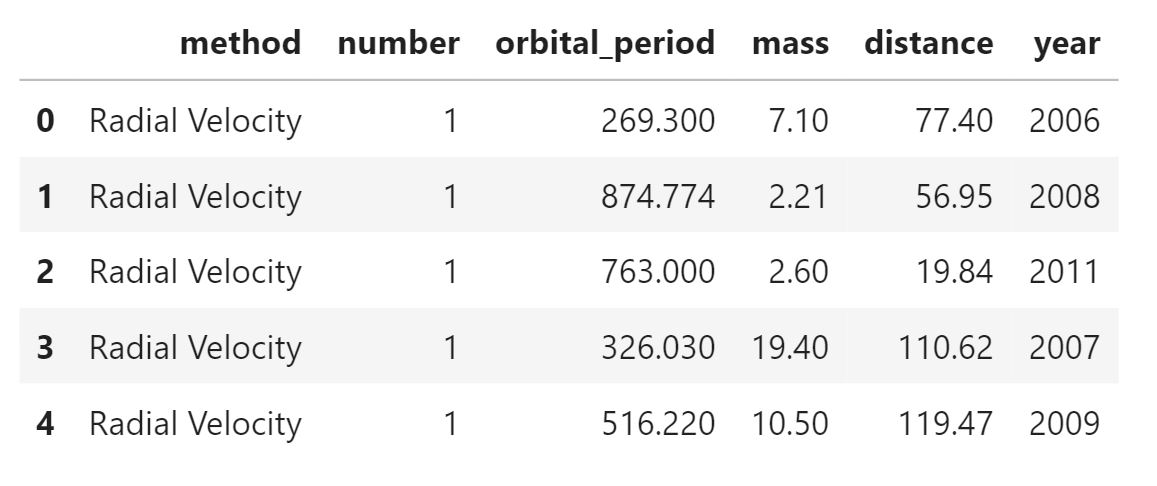Select row index 0
1157x486 pixels.
click(45, 120)
